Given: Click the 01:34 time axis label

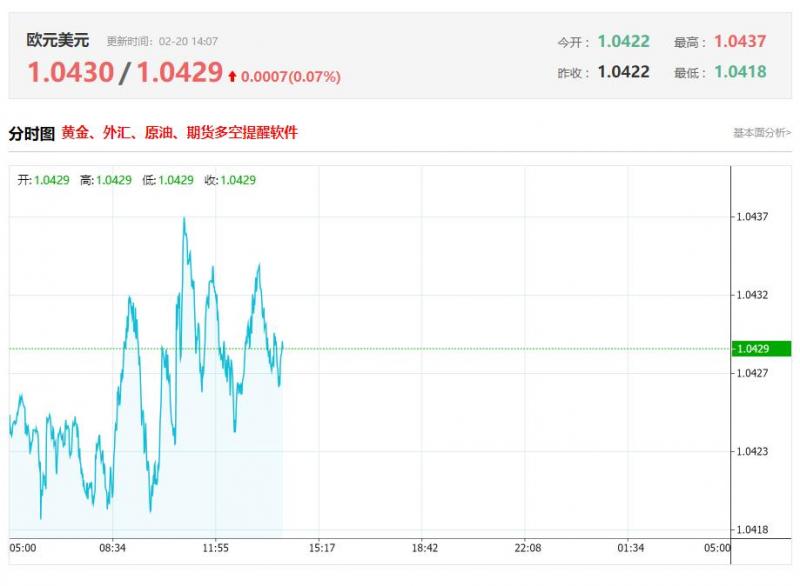Looking at the screenshot, I should click(631, 548).
